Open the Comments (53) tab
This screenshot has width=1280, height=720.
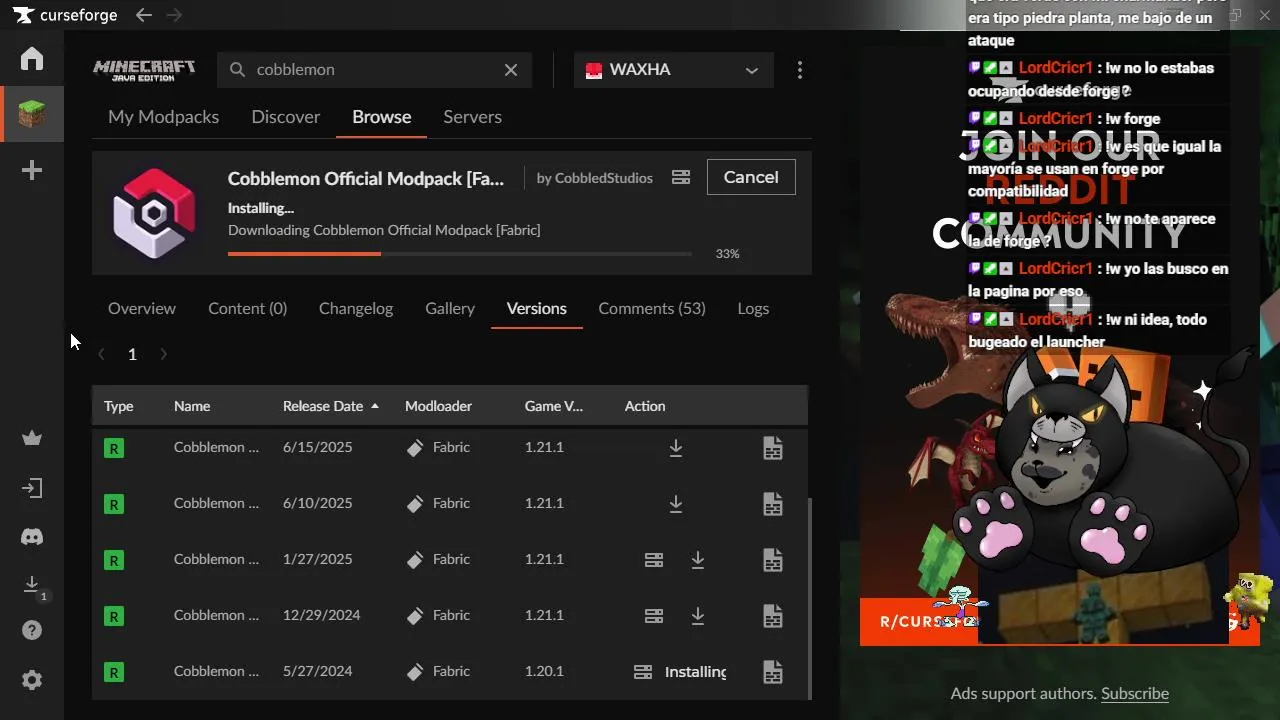point(652,308)
